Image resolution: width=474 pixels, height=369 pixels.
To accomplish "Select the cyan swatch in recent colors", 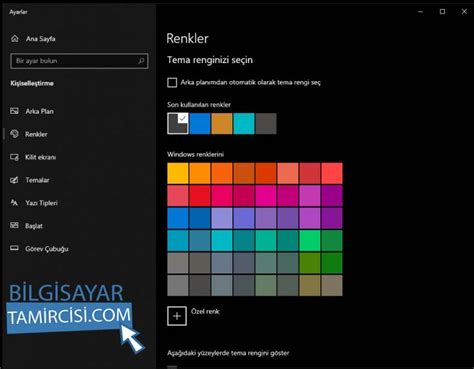I will (244, 123).
